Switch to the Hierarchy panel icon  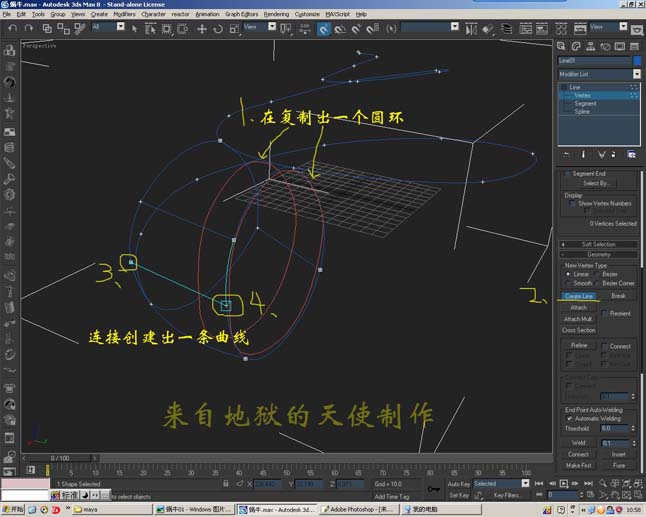click(590, 47)
